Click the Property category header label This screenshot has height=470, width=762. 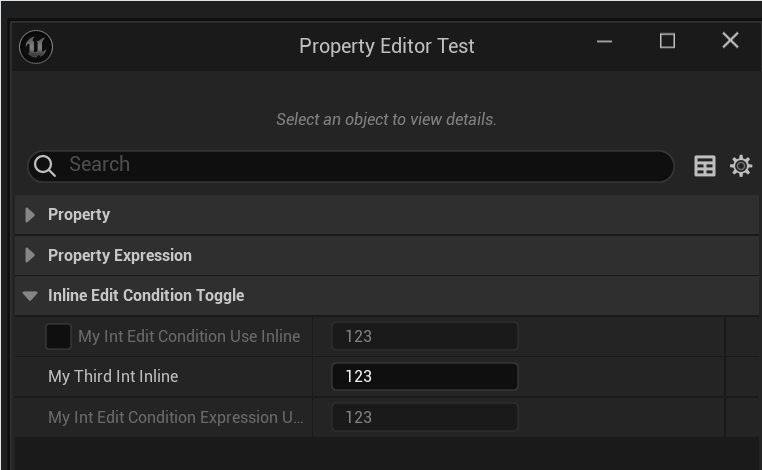[x=79, y=215]
